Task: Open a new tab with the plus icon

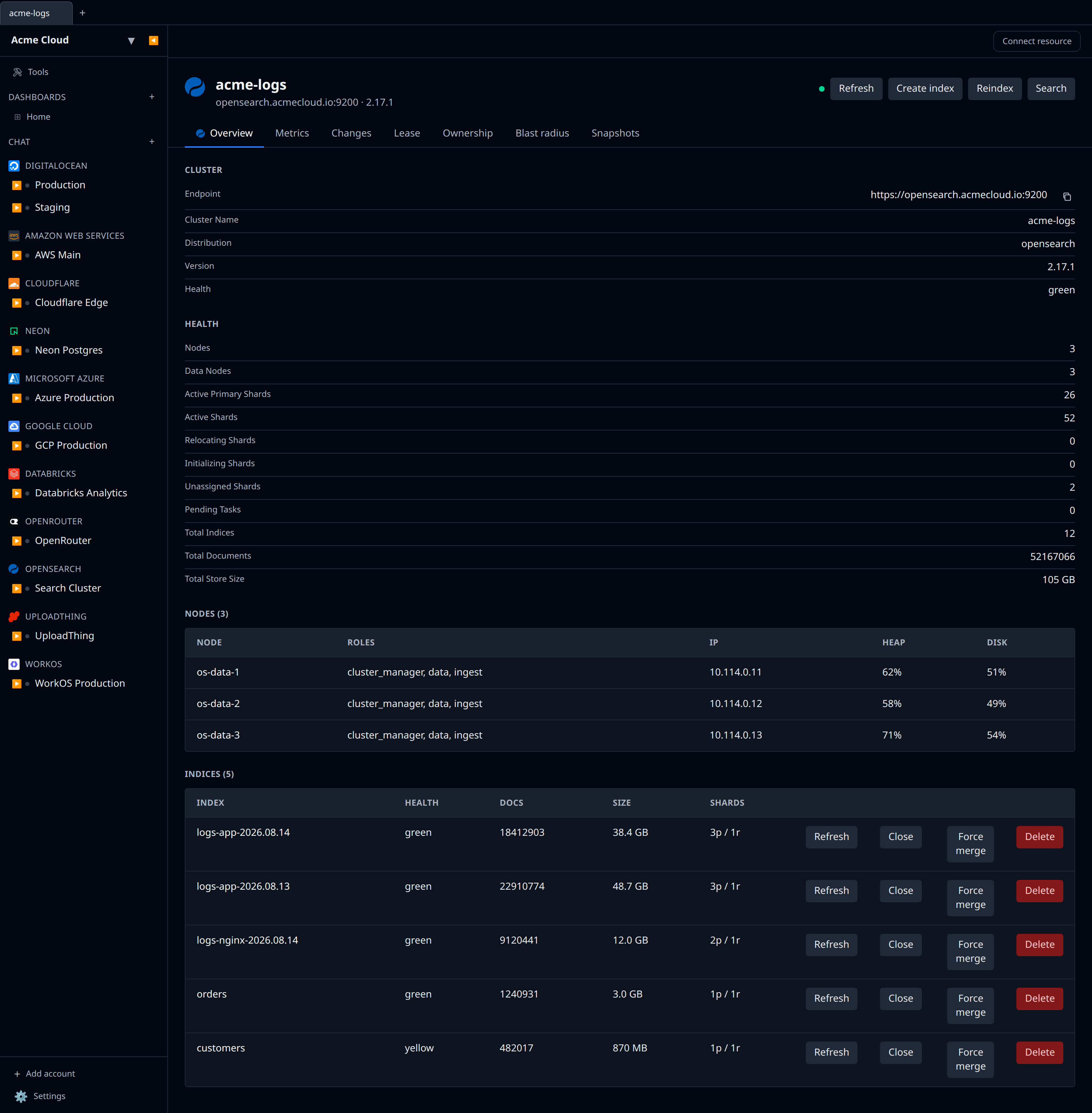Action: pos(83,13)
